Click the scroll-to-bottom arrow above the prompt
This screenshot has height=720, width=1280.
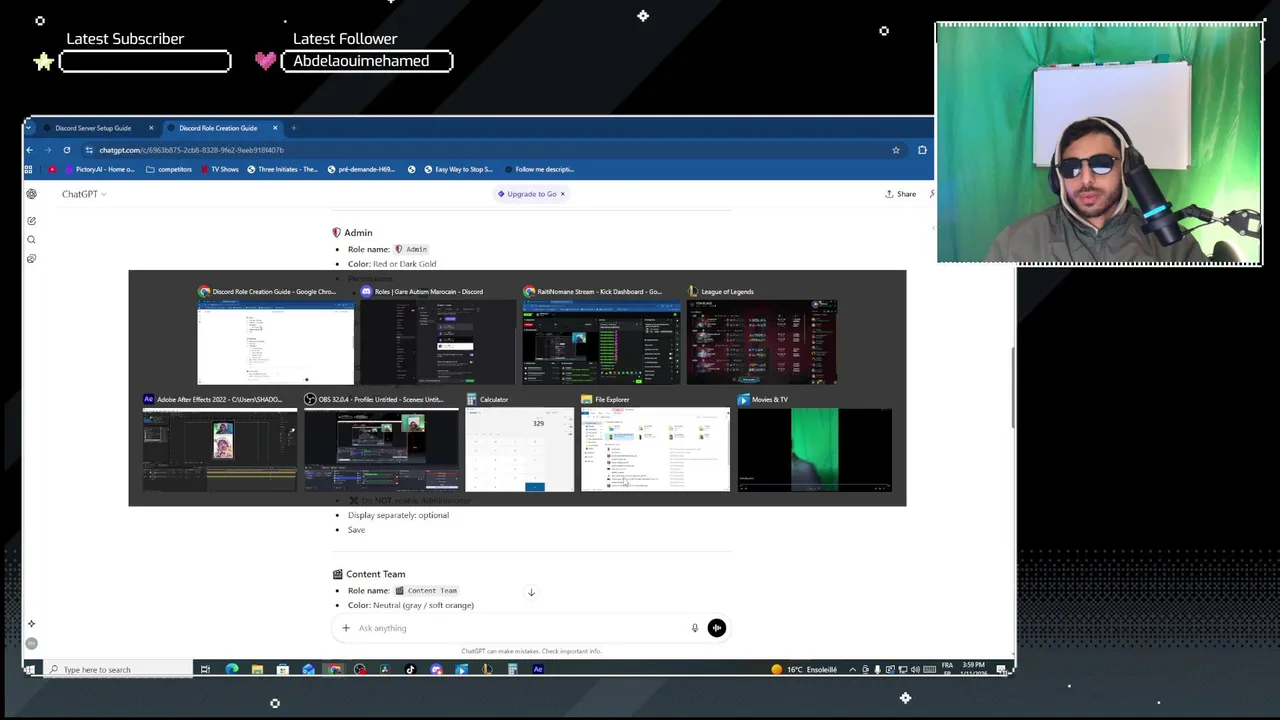click(x=531, y=592)
